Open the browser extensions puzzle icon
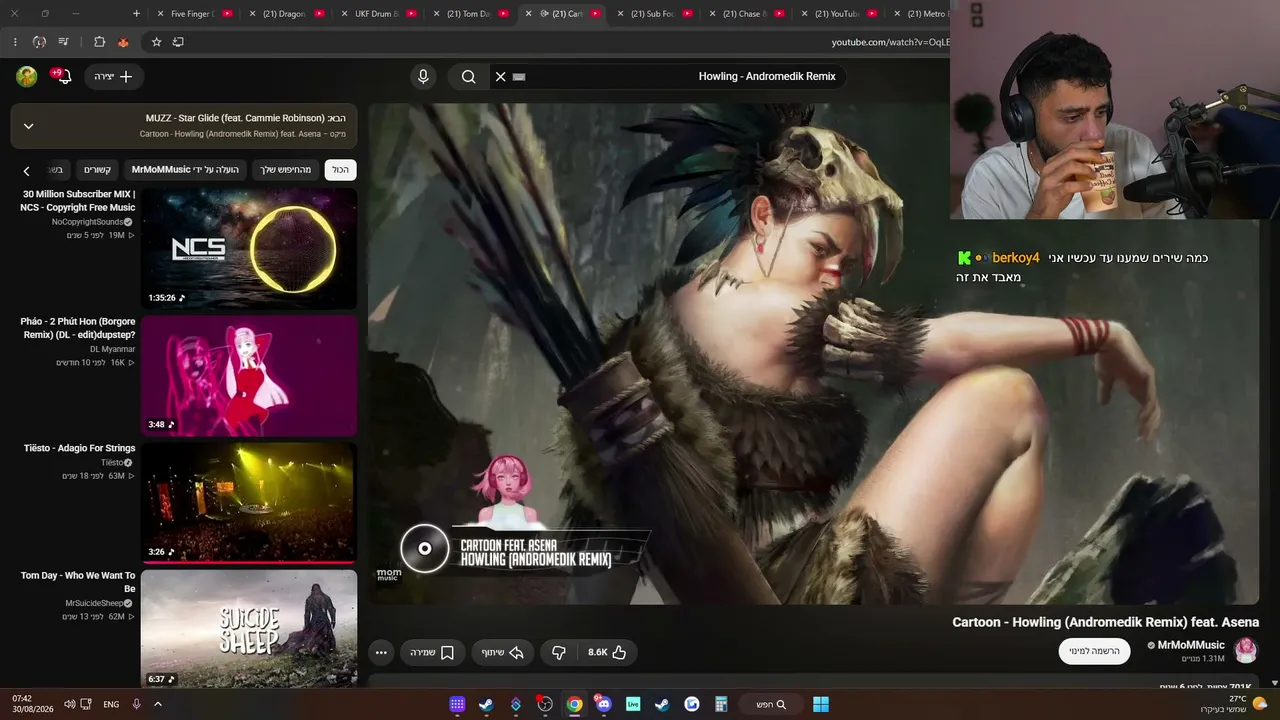Image resolution: width=1280 pixels, height=720 pixels. click(99, 42)
